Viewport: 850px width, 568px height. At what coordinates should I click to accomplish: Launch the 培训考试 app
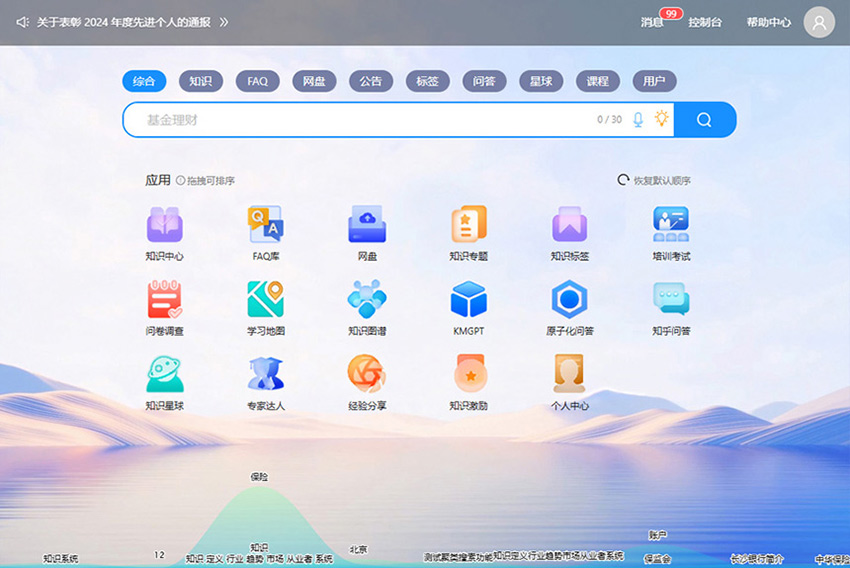coord(671,224)
